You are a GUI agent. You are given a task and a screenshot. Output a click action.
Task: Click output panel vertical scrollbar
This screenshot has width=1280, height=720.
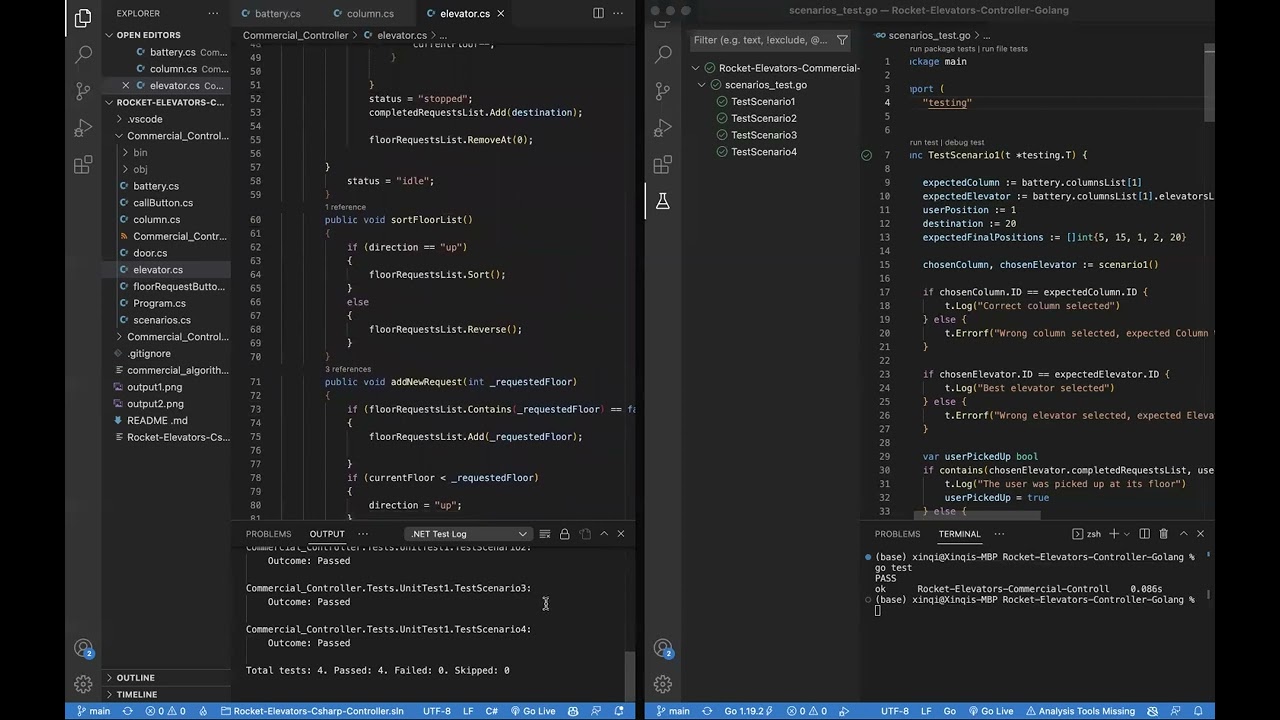point(629,676)
